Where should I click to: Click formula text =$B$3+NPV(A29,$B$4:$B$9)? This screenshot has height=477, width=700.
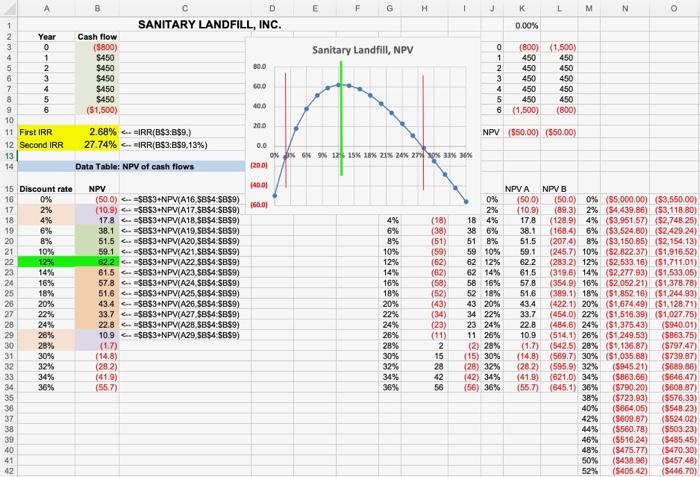[x=186, y=335]
